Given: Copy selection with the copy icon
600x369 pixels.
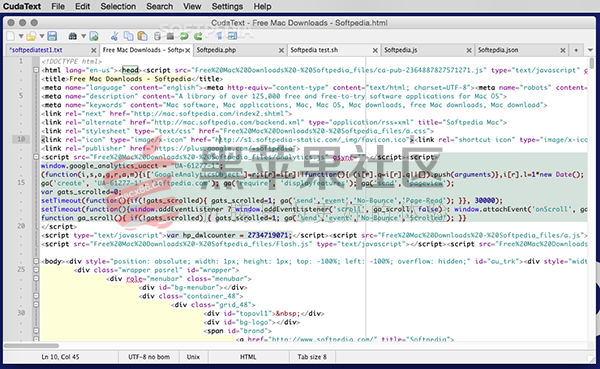Looking at the screenshot, I should point(129,36).
